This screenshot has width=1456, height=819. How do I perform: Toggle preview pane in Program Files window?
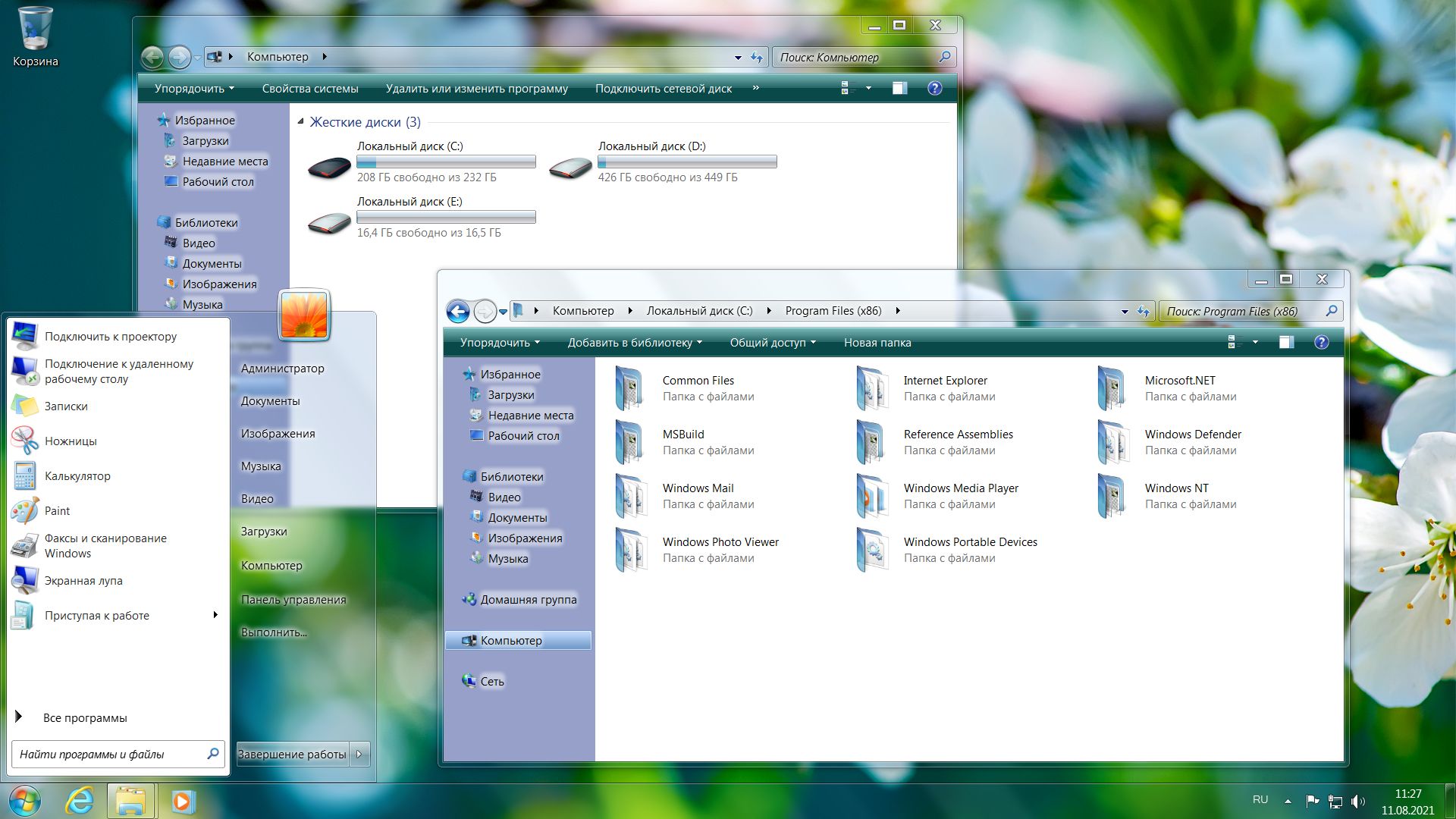1286,343
